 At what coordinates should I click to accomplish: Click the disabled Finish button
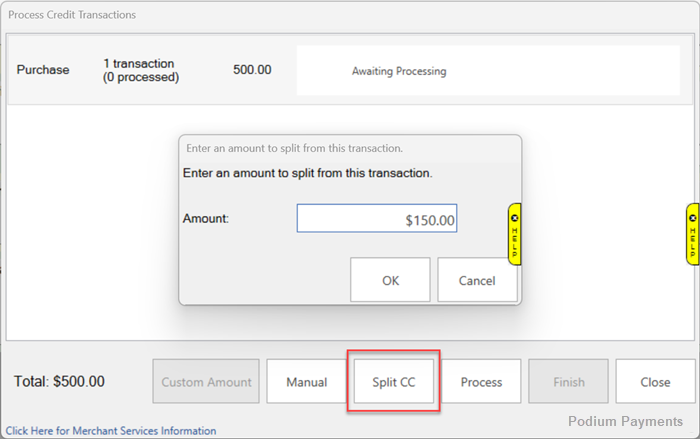(x=568, y=381)
